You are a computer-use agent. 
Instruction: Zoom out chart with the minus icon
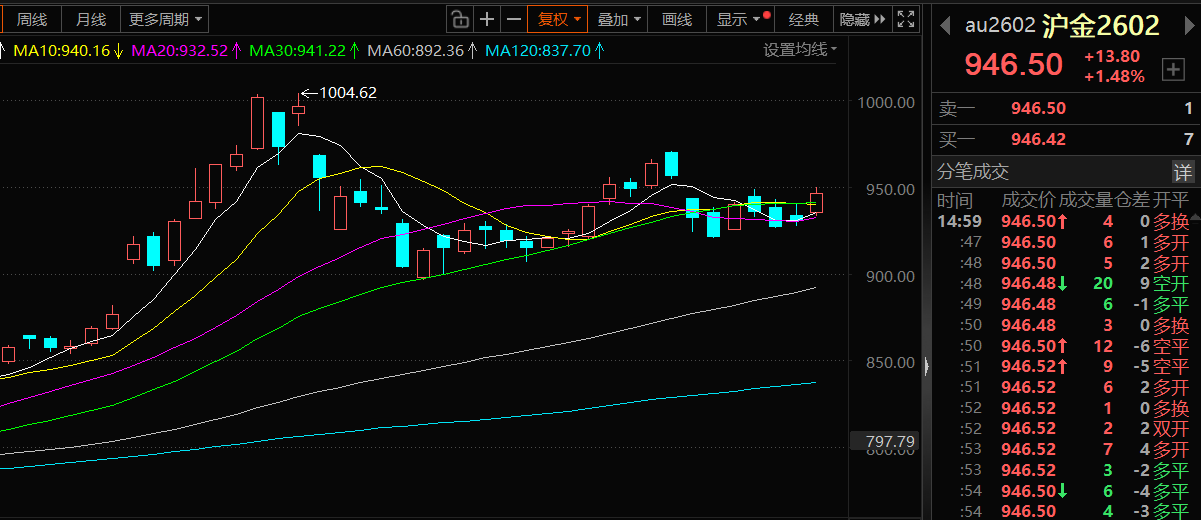click(x=514, y=19)
